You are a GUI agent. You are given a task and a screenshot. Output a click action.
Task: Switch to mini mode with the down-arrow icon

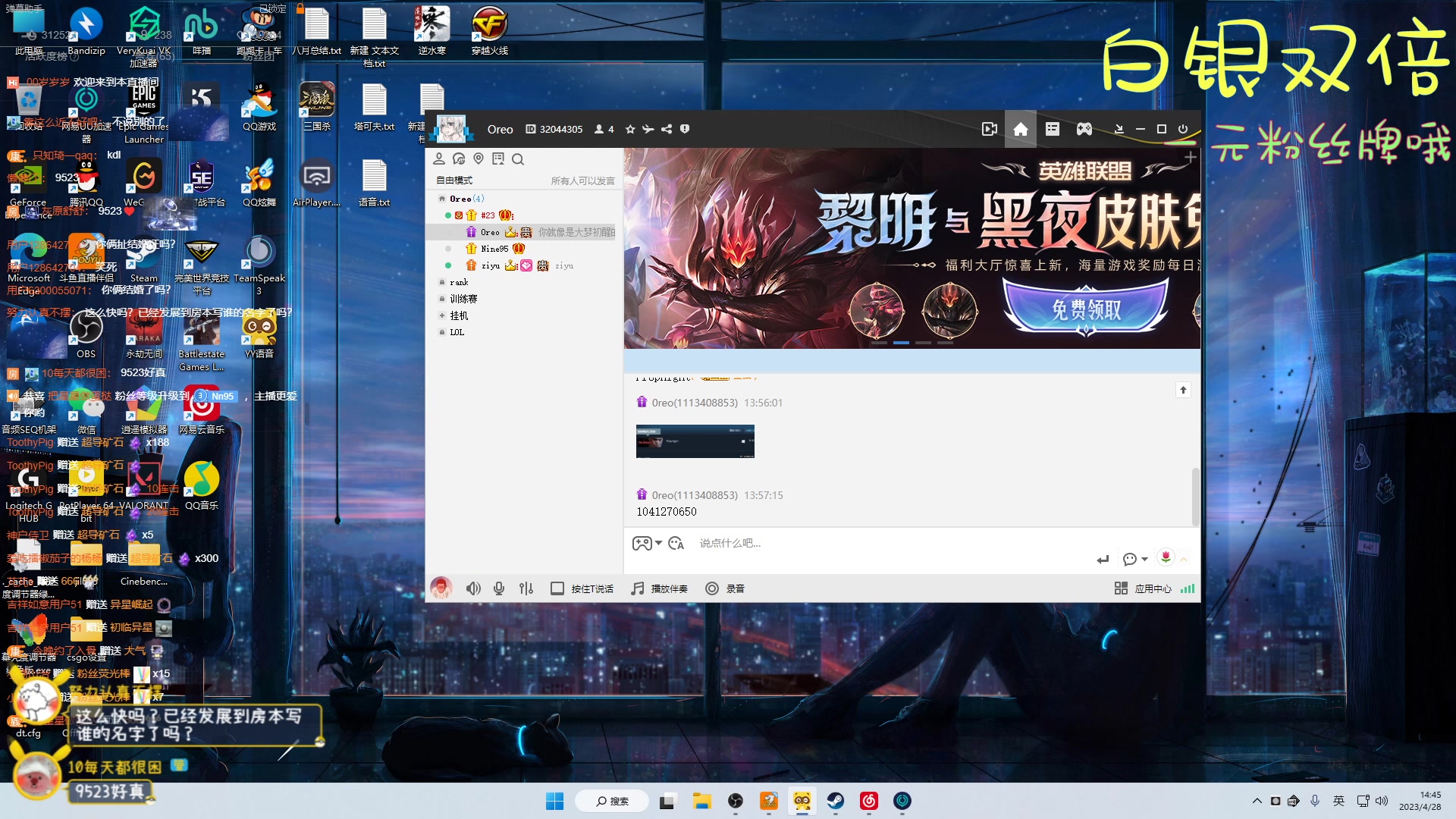(x=1119, y=129)
